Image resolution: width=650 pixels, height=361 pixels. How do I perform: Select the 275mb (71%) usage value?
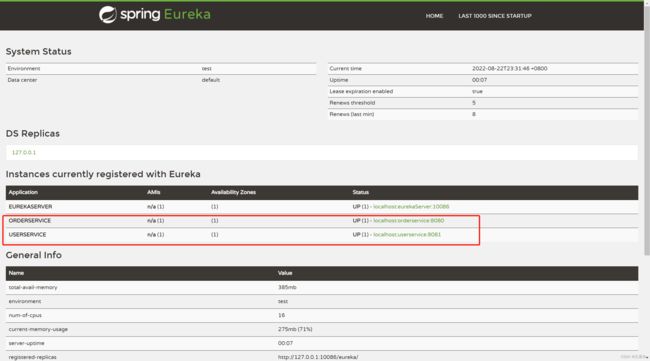tap(295, 329)
